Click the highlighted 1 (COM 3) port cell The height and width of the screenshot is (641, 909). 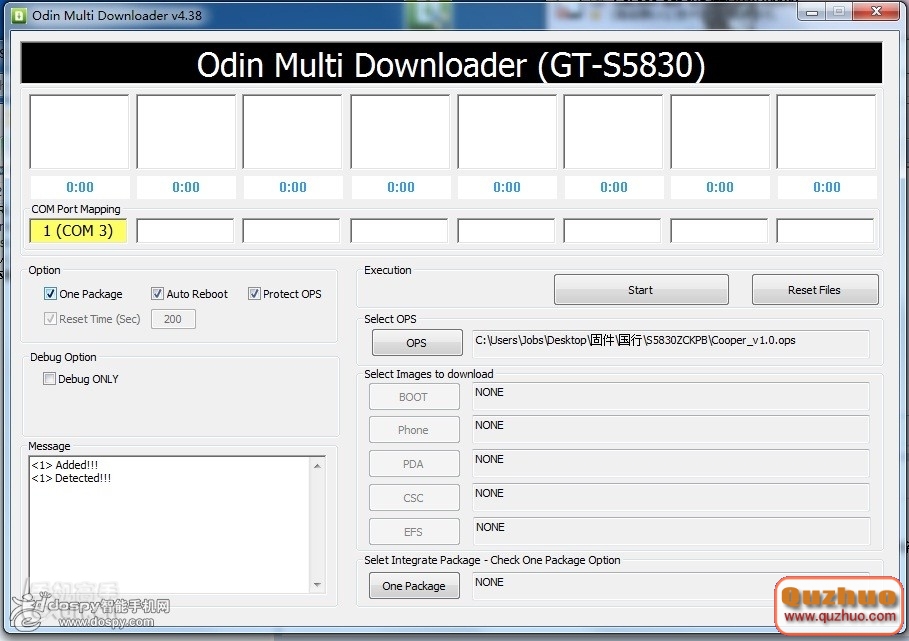pyautogui.click(x=77, y=230)
